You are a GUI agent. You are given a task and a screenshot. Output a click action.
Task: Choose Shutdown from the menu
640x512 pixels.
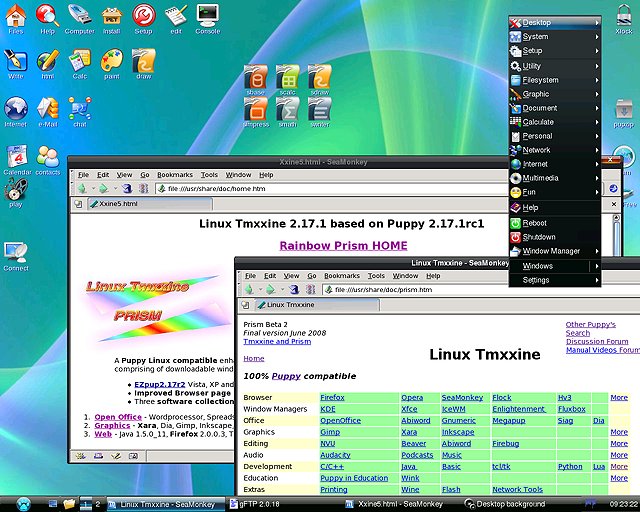click(x=555, y=237)
